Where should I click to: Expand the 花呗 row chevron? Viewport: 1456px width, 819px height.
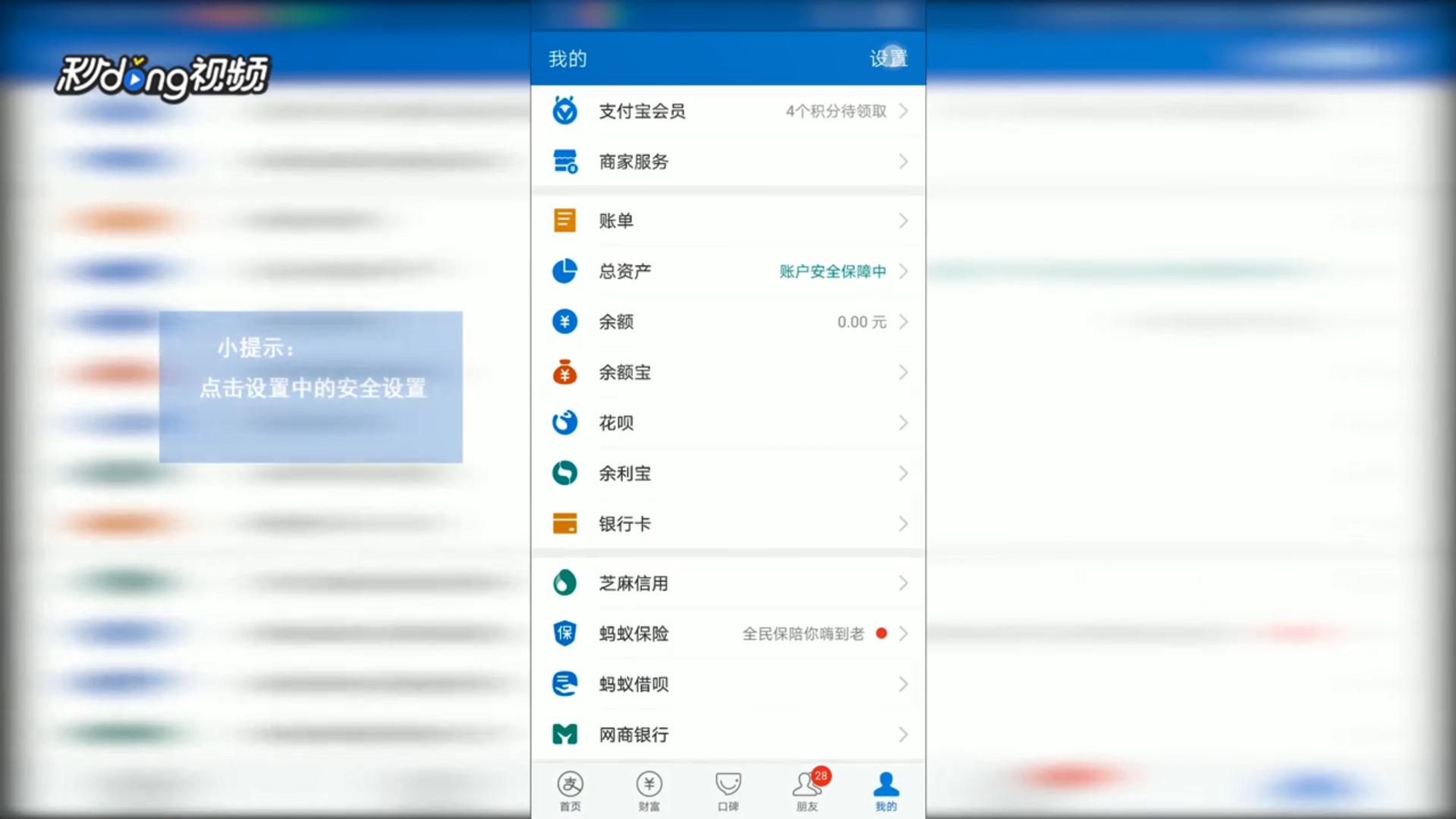click(904, 423)
